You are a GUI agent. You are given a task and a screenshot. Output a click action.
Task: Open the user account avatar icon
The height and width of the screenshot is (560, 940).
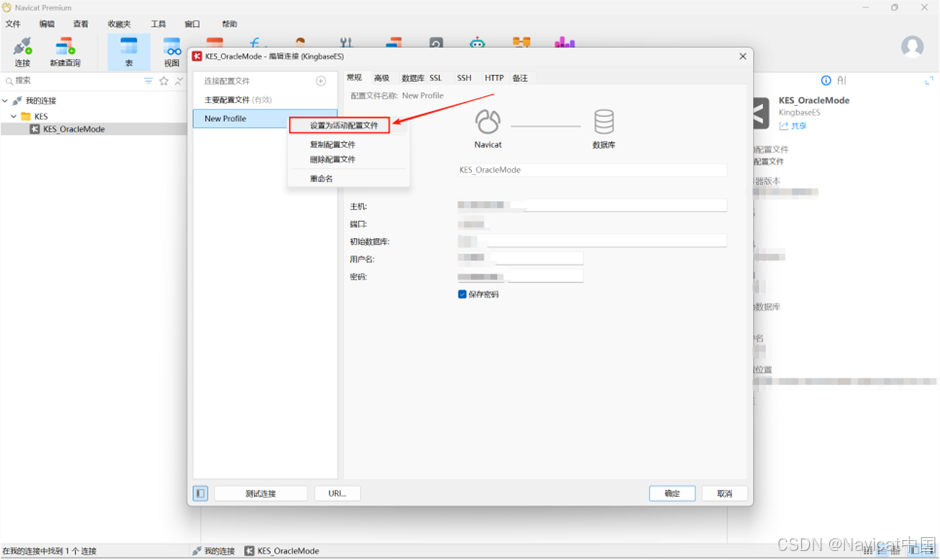tap(912, 47)
